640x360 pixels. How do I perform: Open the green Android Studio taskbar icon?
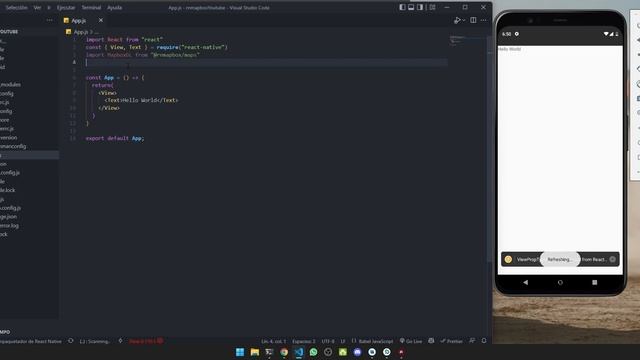pyautogui.click(x=343, y=352)
